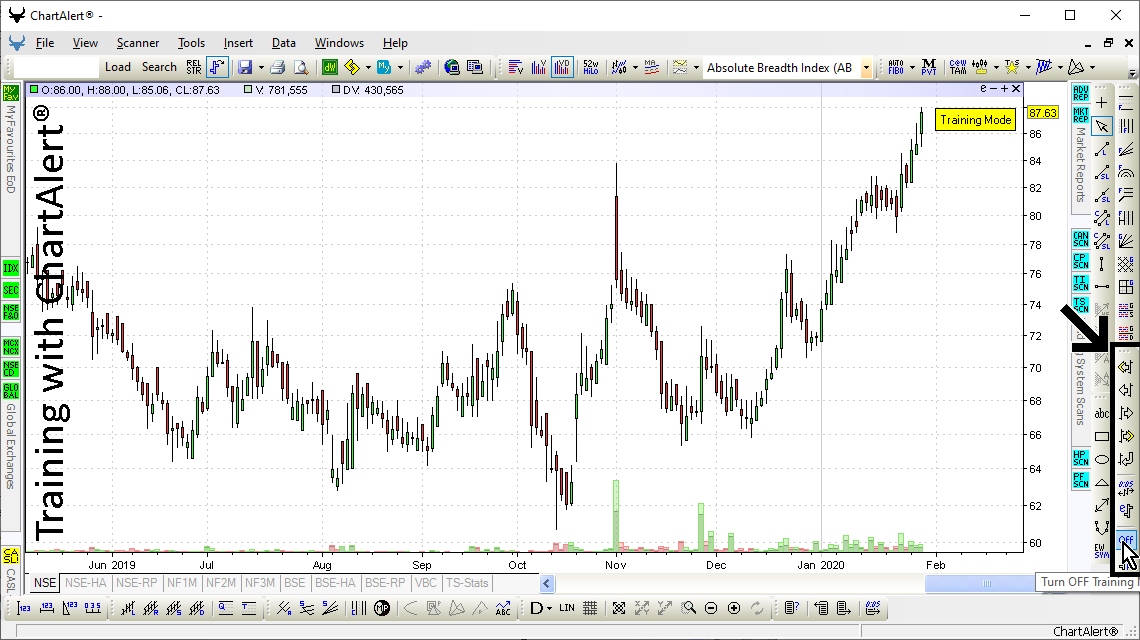Close the chart pane with X

tap(1016, 89)
